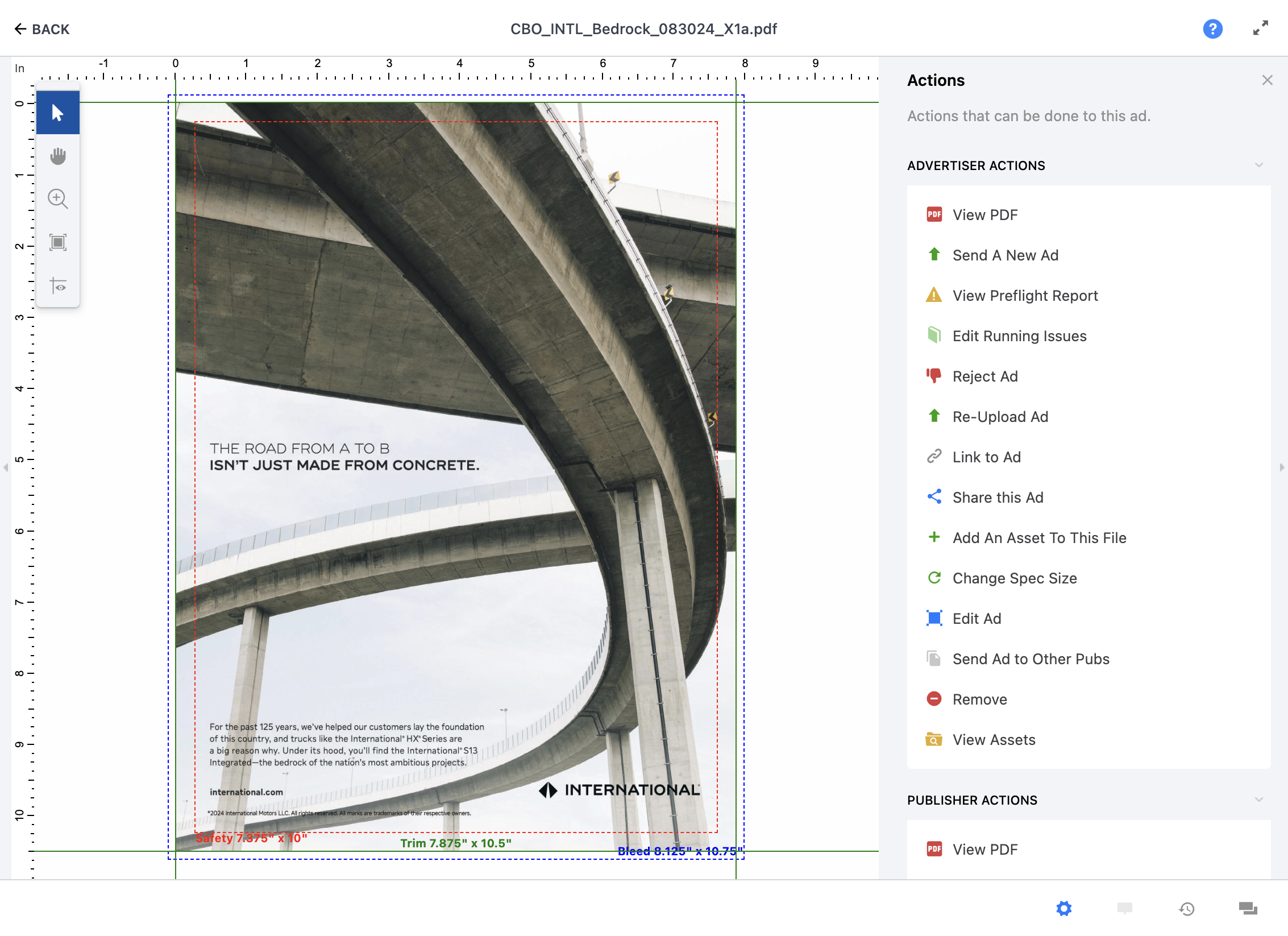Collapse the Publisher Actions section

click(x=1258, y=800)
